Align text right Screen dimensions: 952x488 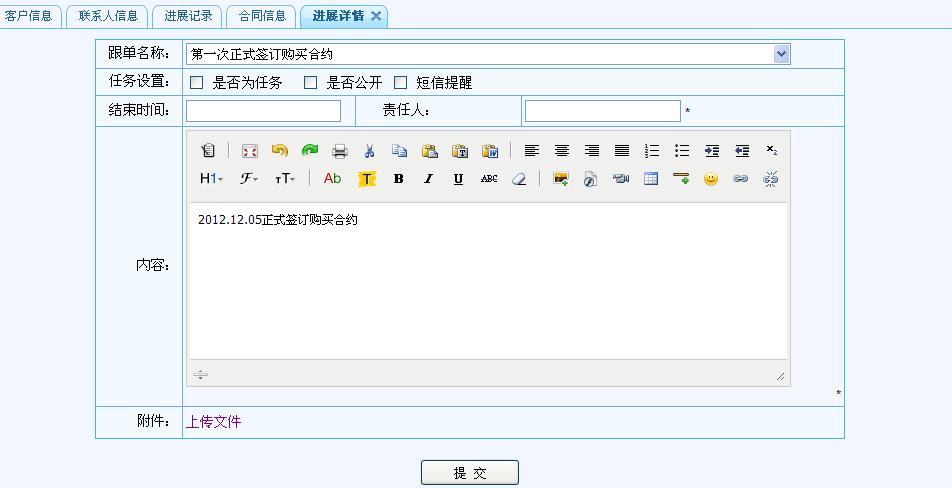592,151
